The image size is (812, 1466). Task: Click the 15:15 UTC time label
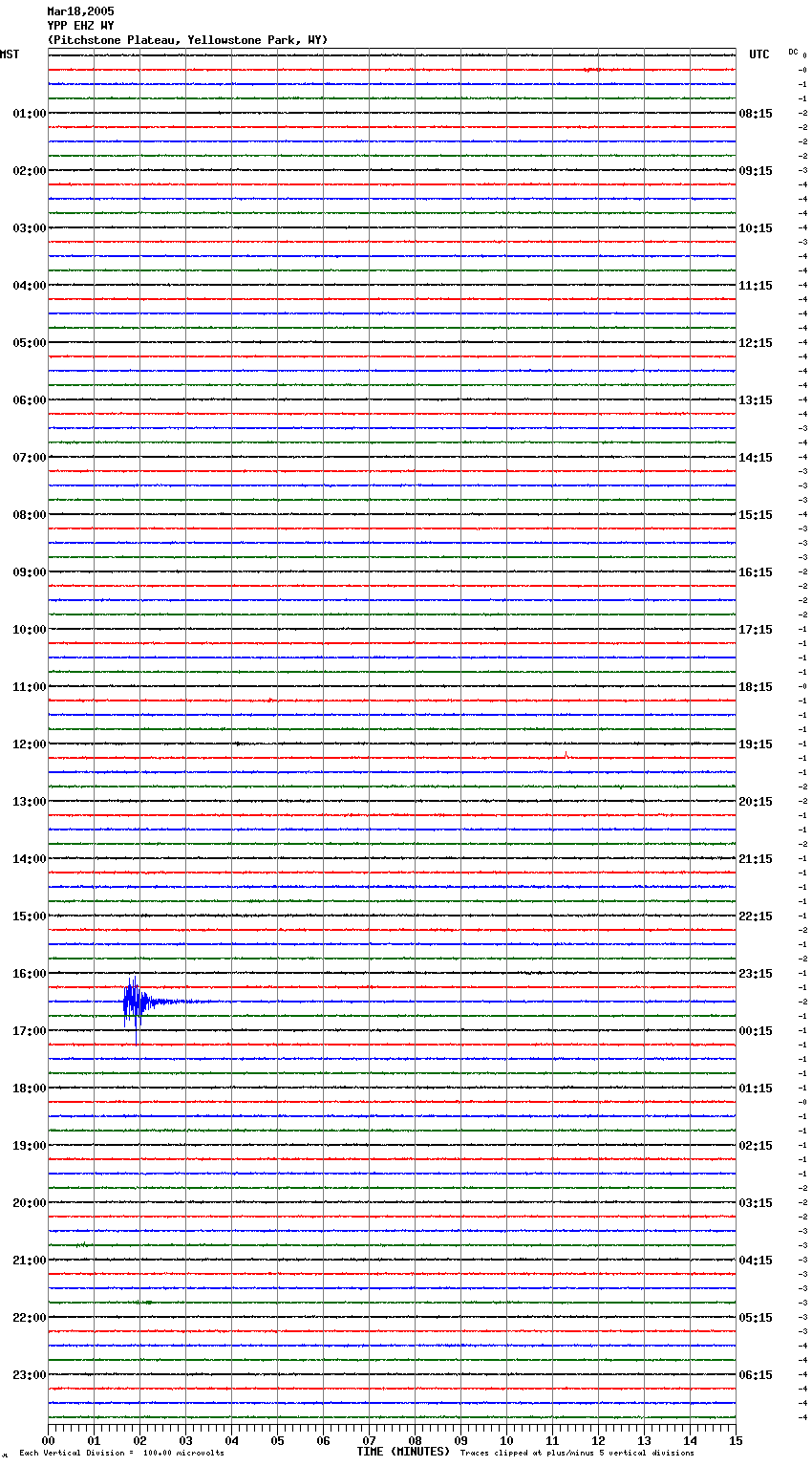pyautogui.click(x=756, y=515)
